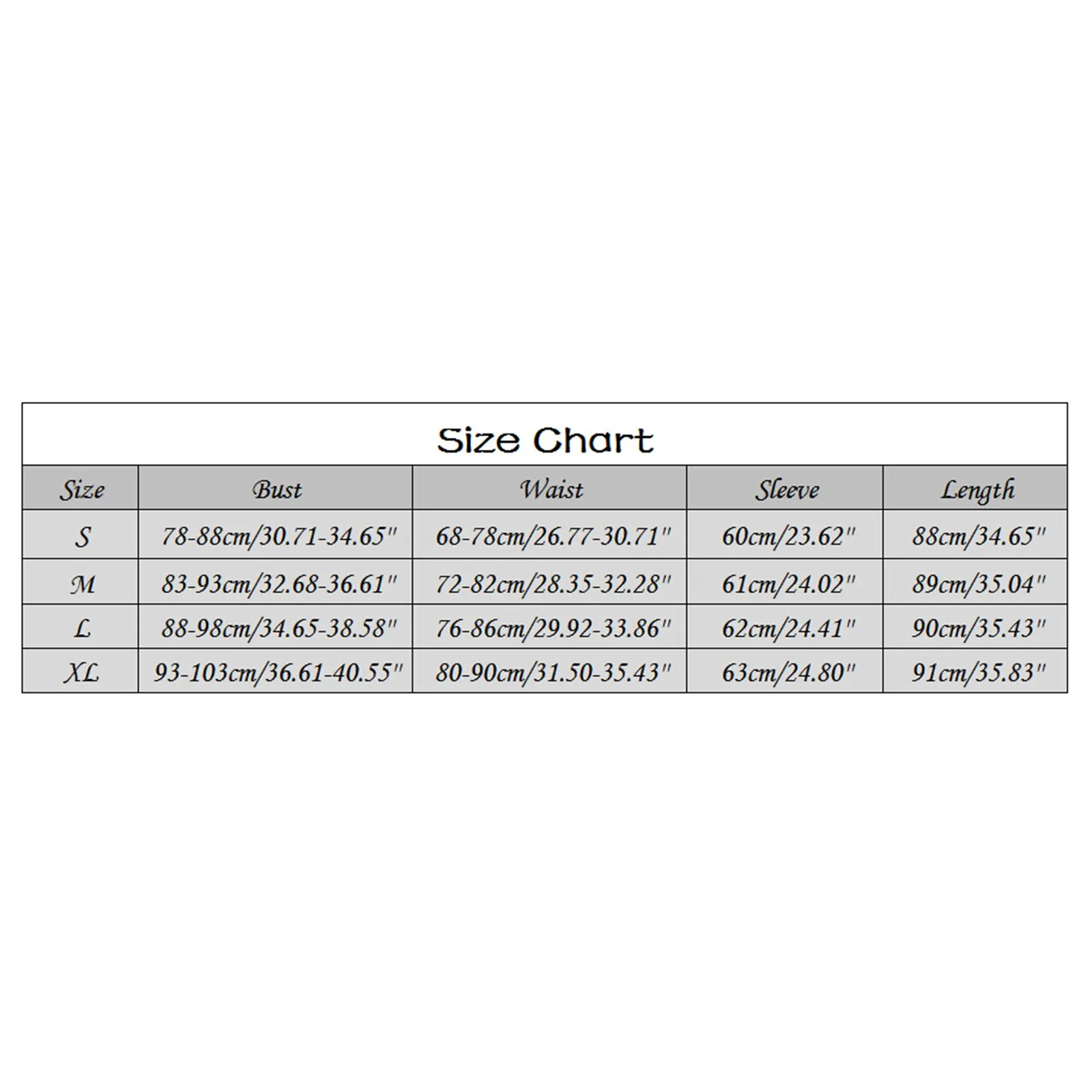Click length cell 89cm/35.04"
The image size is (1092, 1092).
978,584
